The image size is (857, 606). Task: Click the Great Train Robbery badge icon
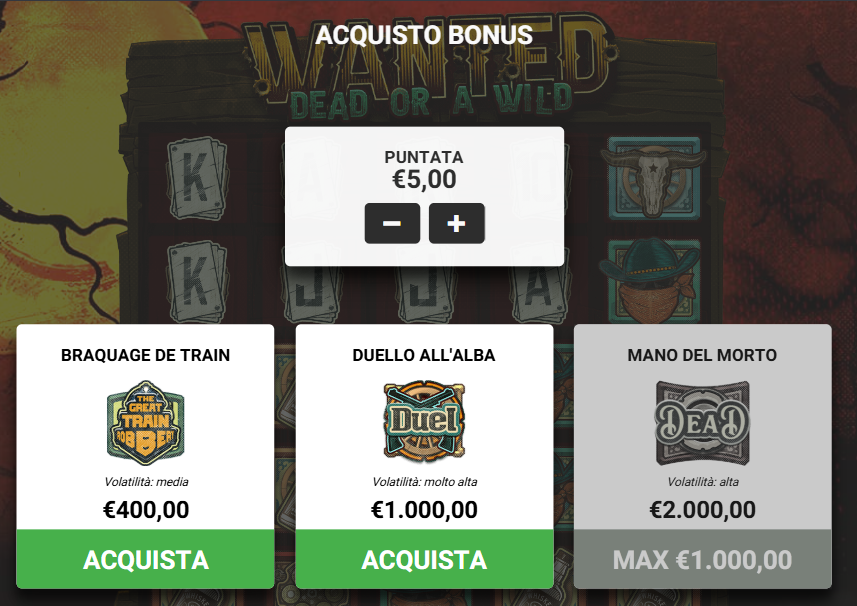[145, 422]
